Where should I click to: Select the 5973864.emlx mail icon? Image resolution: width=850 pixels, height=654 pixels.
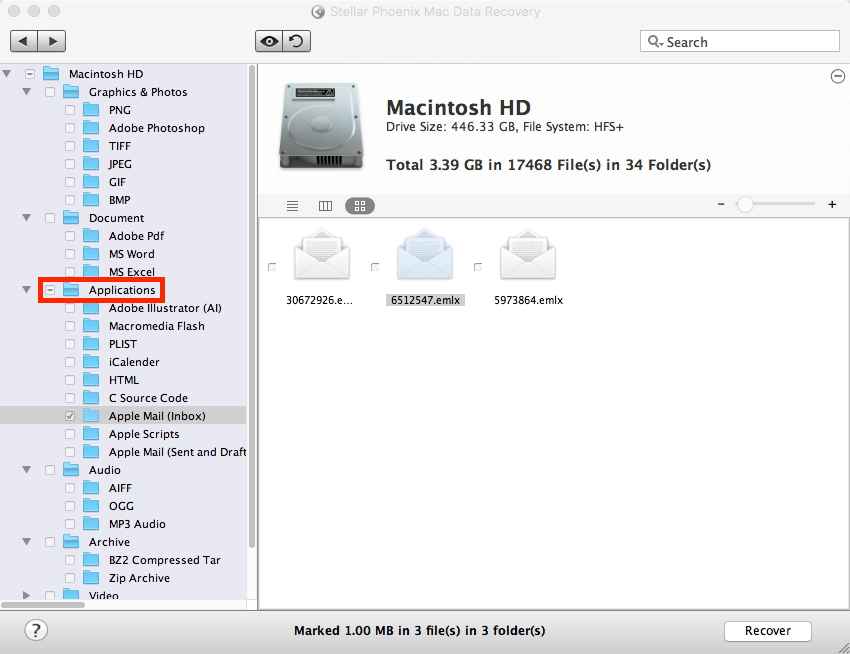point(528,254)
